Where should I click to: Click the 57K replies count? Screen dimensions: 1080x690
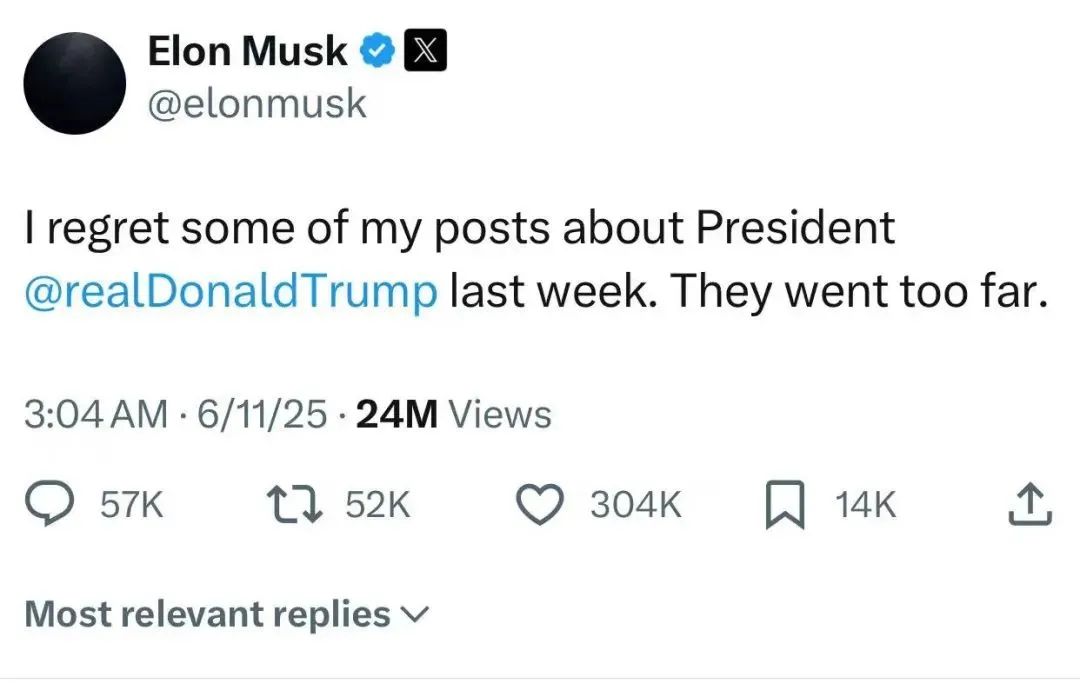pyautogui.click(x=132, y=506)
